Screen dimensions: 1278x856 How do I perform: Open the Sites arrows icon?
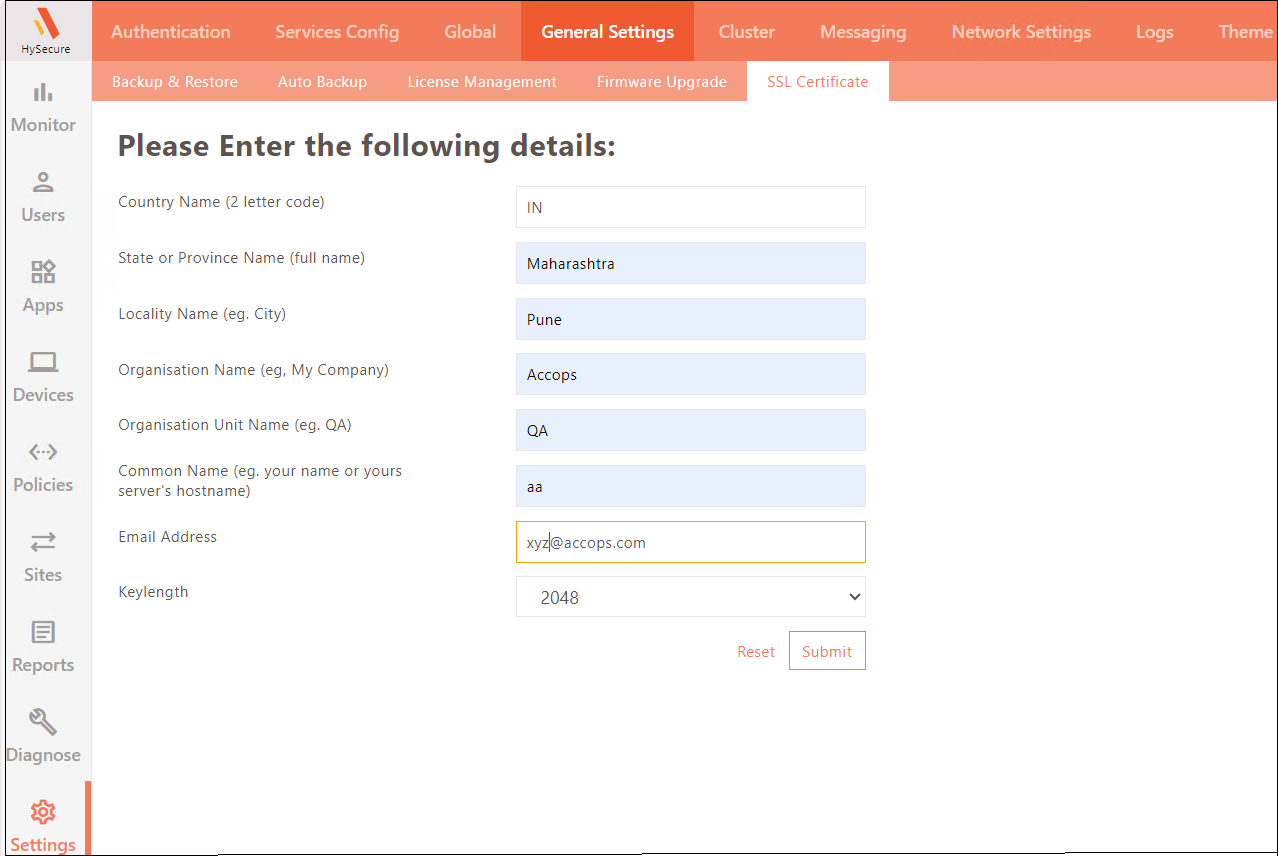(x=43, y=542)
